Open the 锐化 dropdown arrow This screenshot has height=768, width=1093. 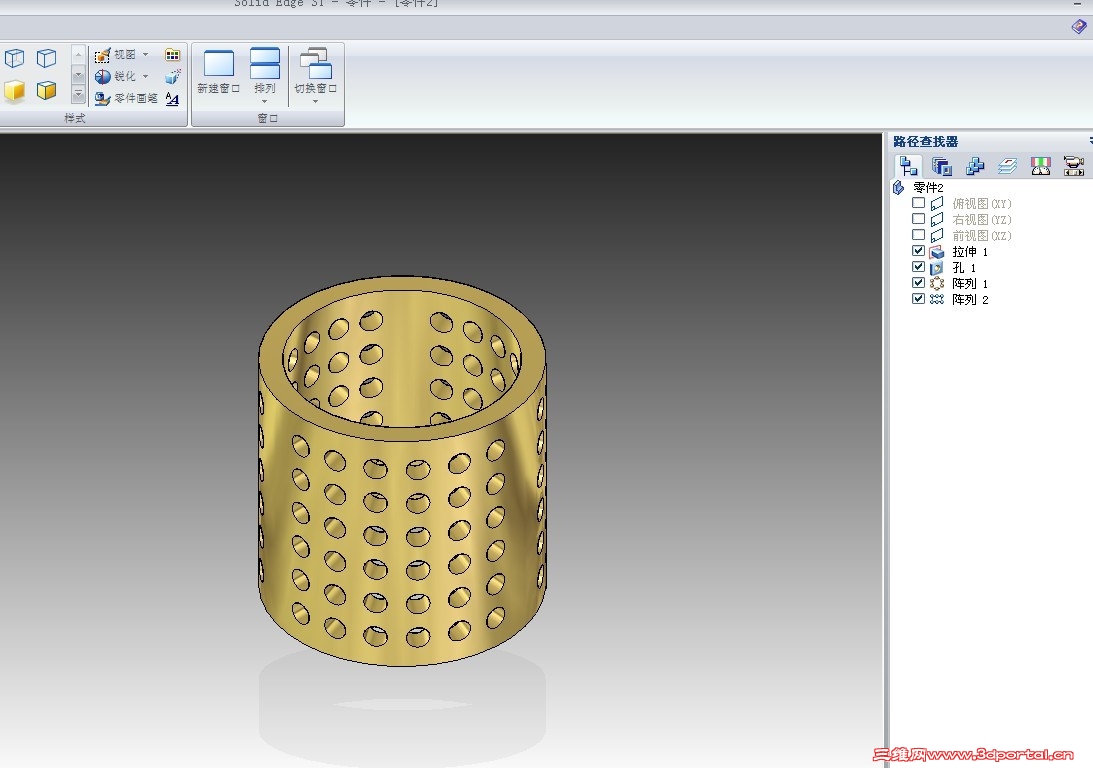click(x=146, y=77)
